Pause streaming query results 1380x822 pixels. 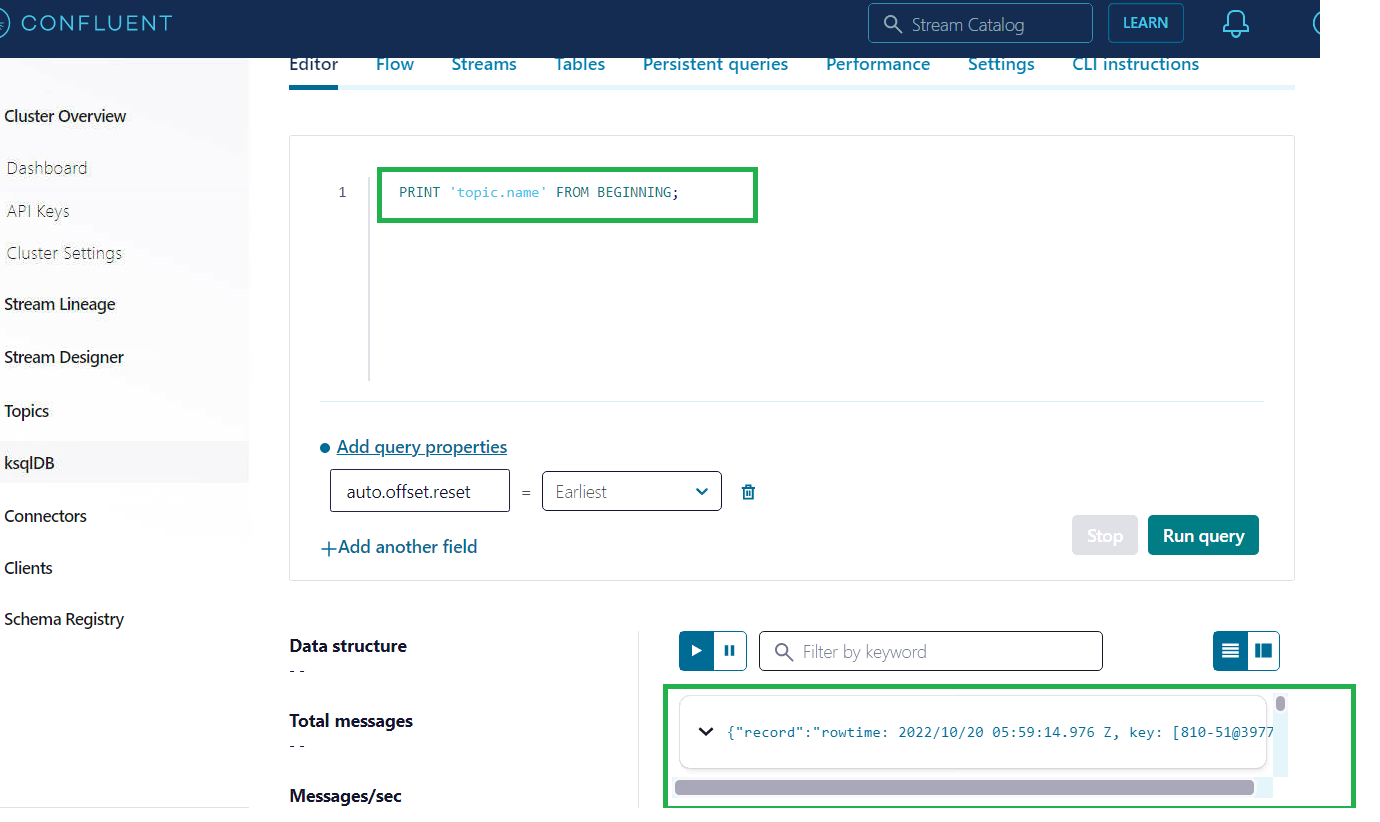click(729, 650)
